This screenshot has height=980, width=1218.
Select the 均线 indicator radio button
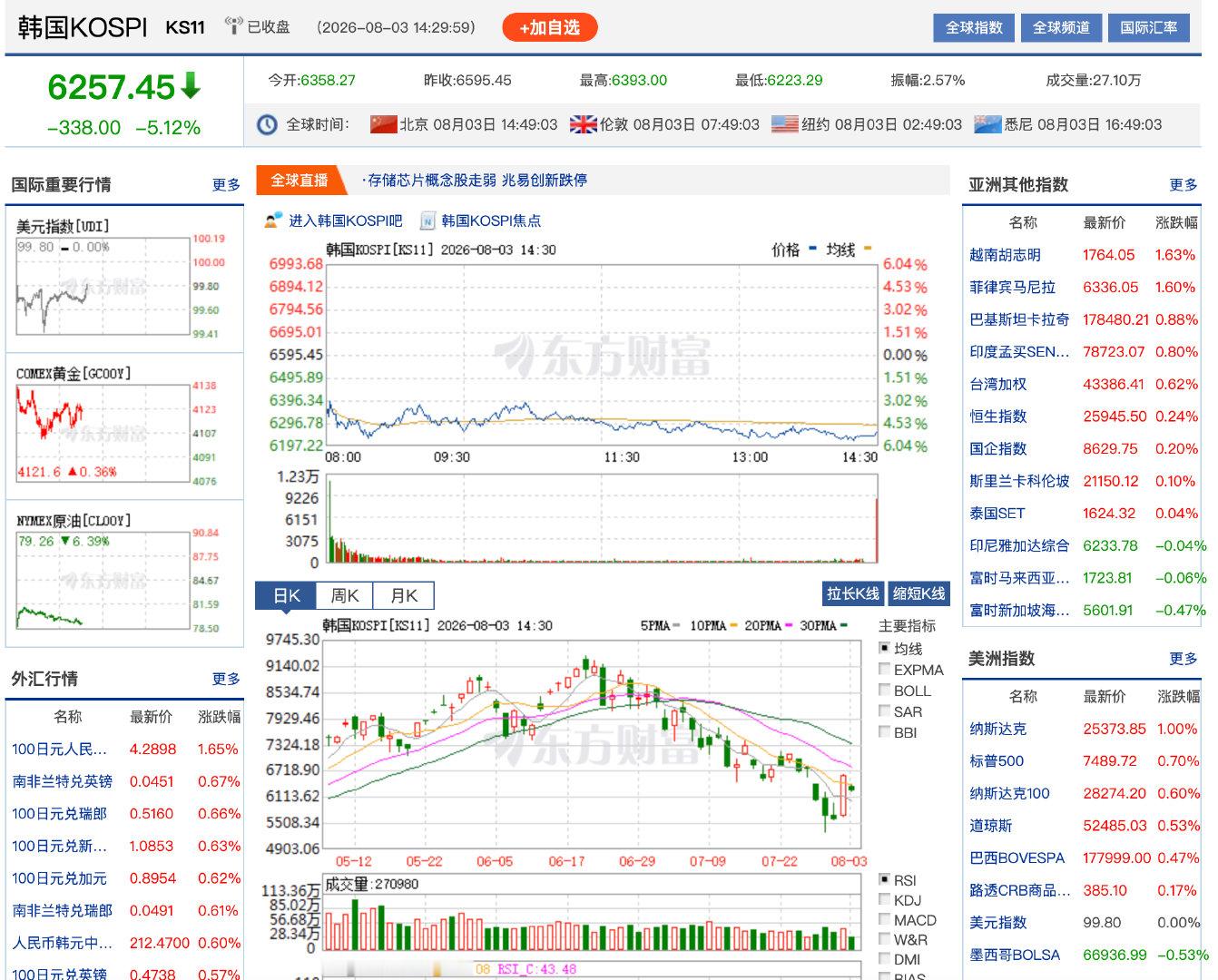coord(884,648)
